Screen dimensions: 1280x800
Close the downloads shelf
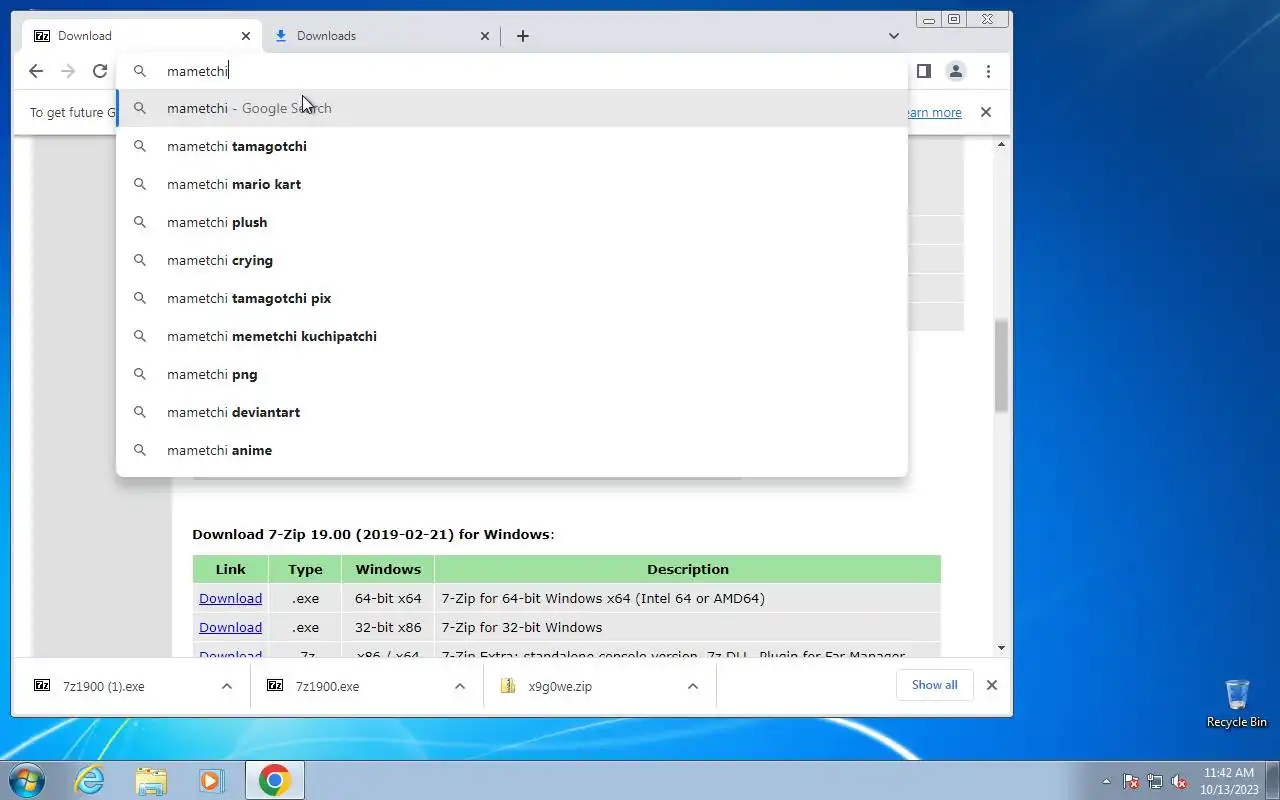coord(992,685)
